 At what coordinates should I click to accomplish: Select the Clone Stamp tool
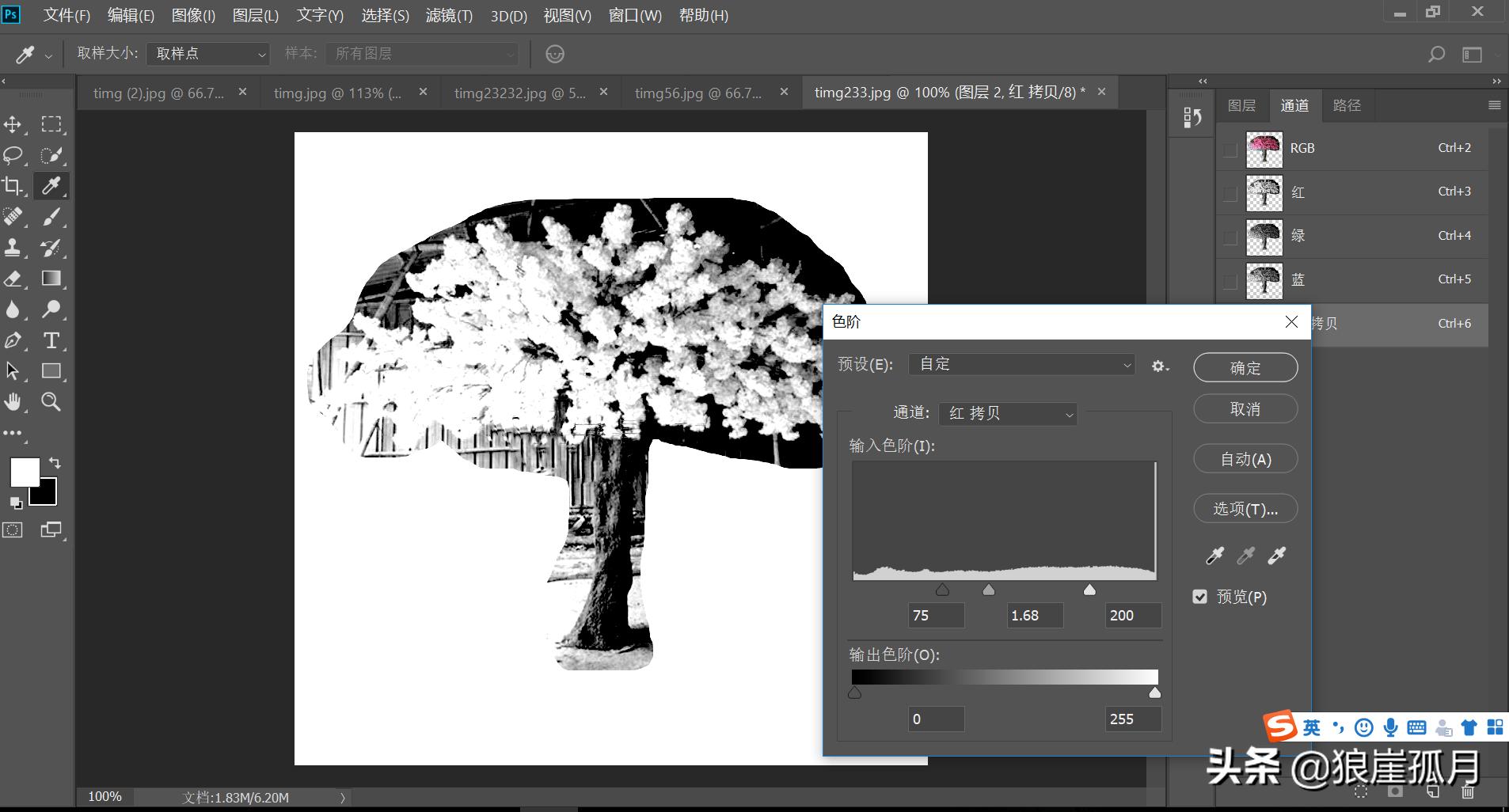pos(13,248)
